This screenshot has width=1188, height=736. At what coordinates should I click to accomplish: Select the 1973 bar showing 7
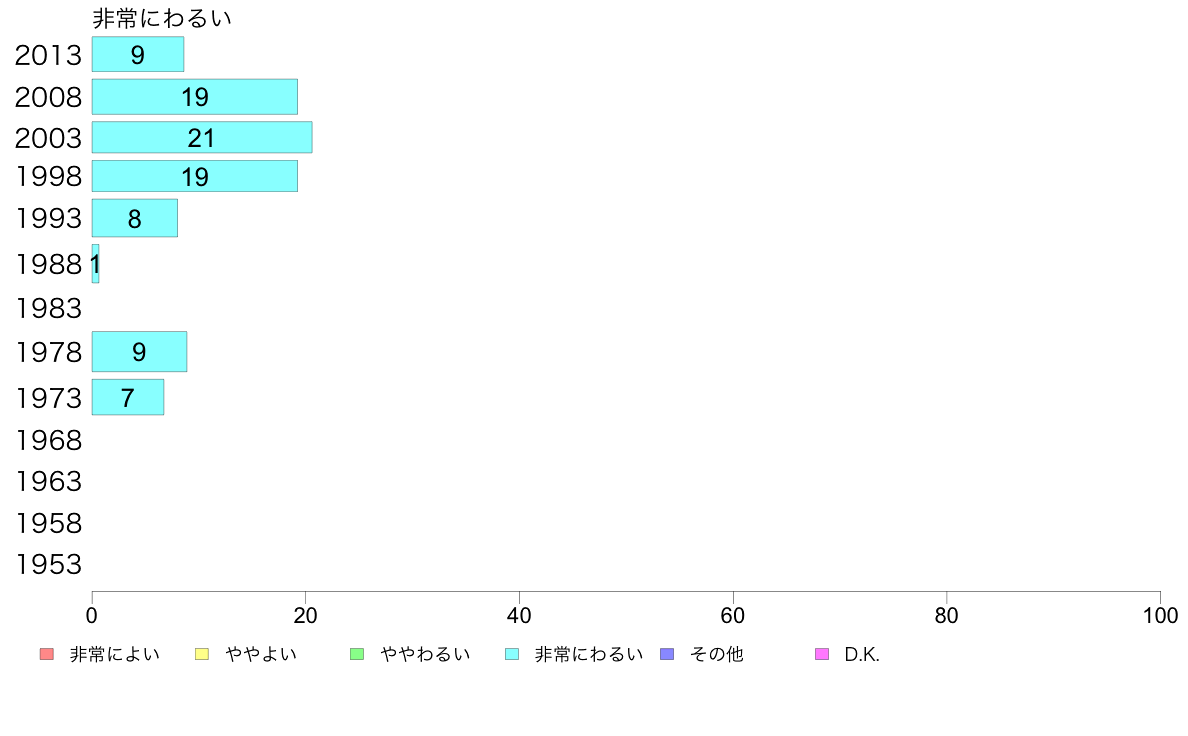128,397
